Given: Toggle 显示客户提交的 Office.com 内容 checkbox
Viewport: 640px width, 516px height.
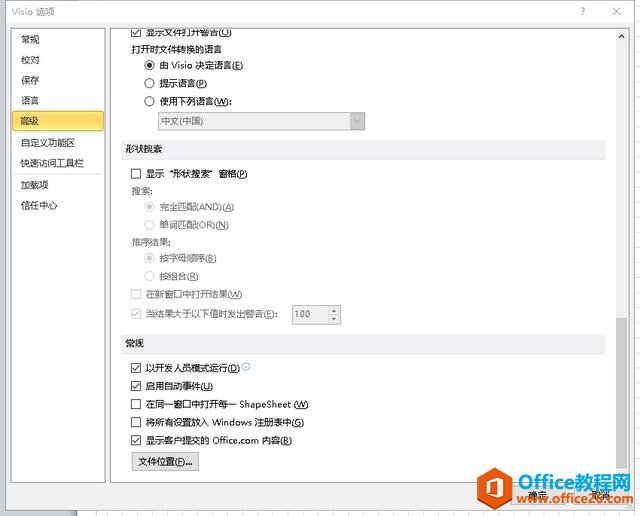Looking at the screenshot, I should point(136,440).
